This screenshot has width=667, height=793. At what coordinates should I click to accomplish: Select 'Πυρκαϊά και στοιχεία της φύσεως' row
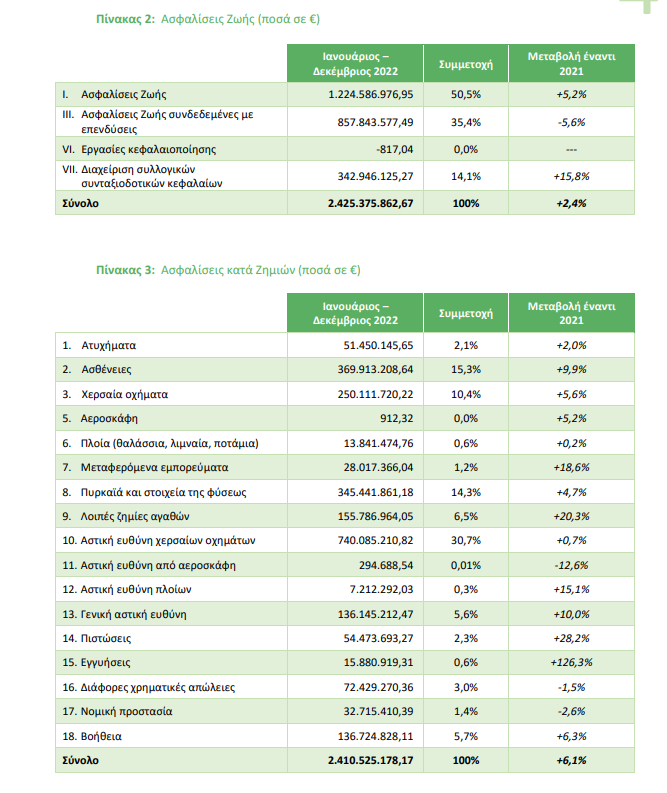[345, 492]
